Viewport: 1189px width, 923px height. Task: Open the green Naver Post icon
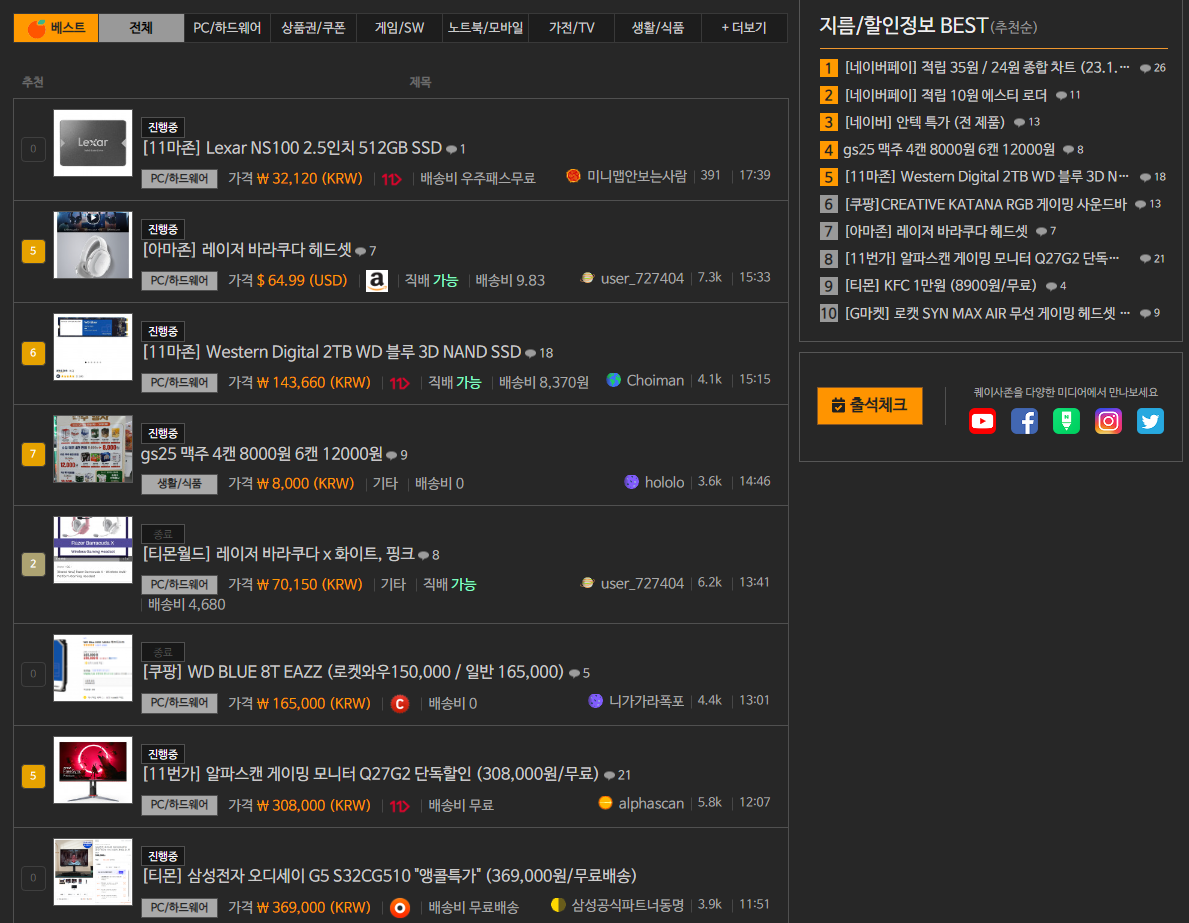point(1066,421)
